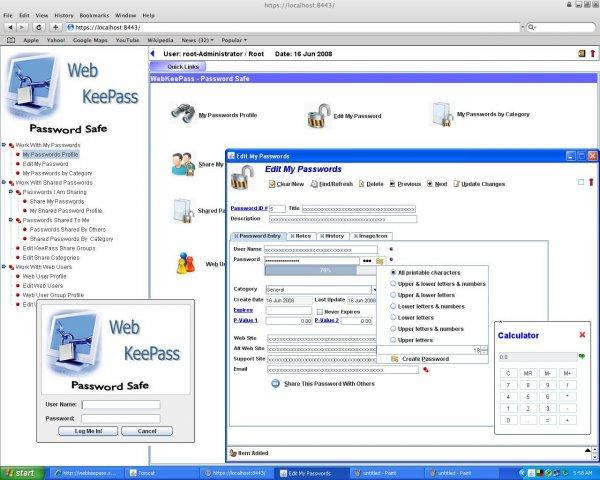Click the password generator icon beside Password field
Image resolution: width=600 pixels, height=480 pixels.
[380, 260]
